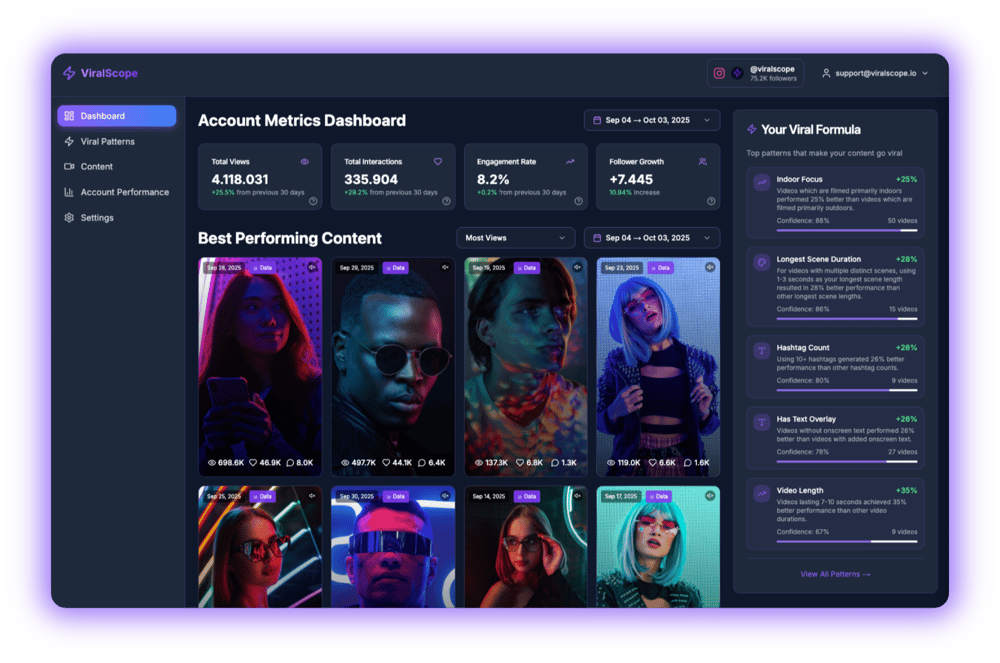The height and width of the screenshot is (663, 1000).
Task: Open the Account Metrics date range dropdown
Action: point(652,121)
